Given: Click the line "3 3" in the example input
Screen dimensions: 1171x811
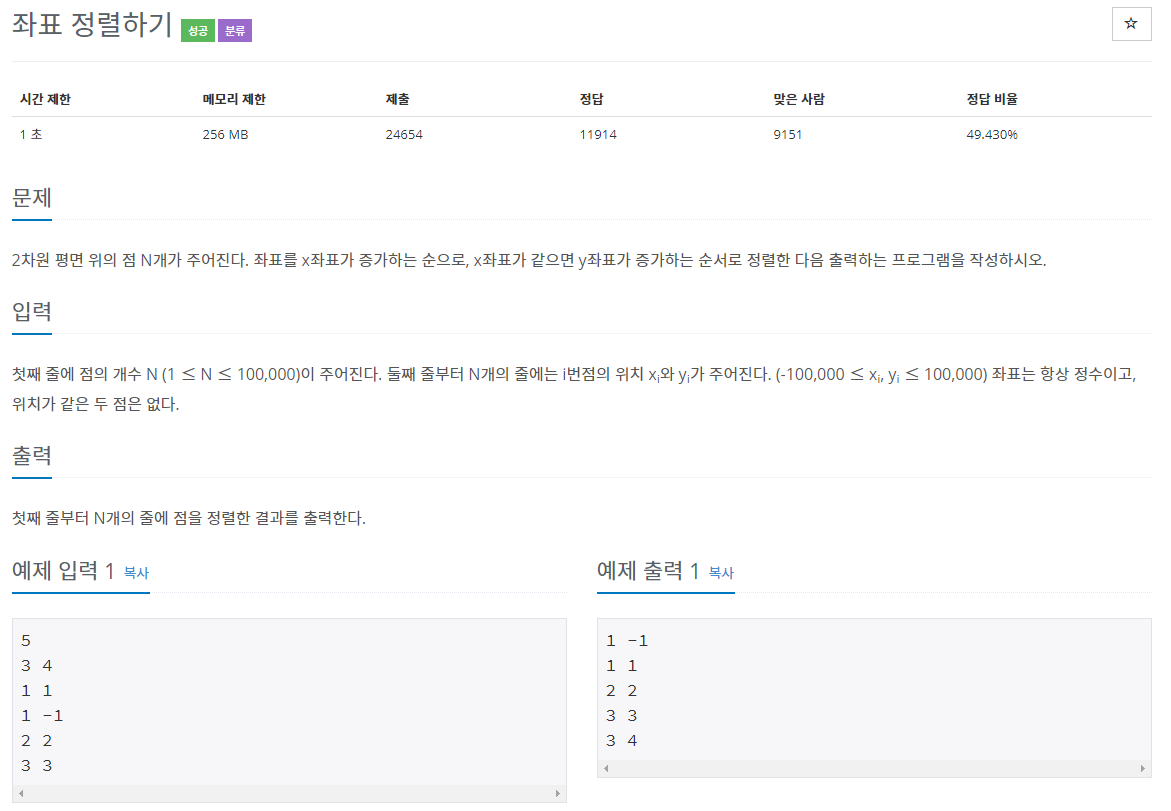Looking at the screenshot, I should pyautogui.click(x=37, y=766).
